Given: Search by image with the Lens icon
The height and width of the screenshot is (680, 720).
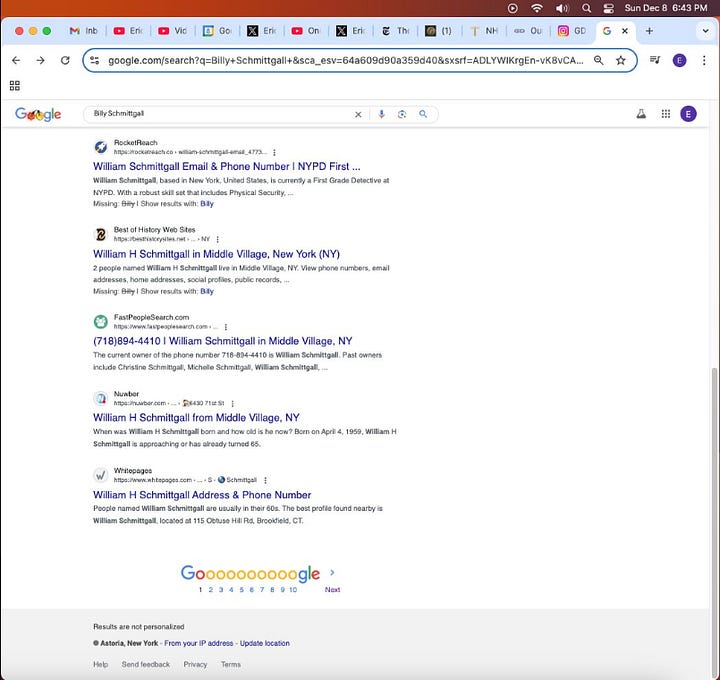Looking at the screenshot, I should click(402, 114).
